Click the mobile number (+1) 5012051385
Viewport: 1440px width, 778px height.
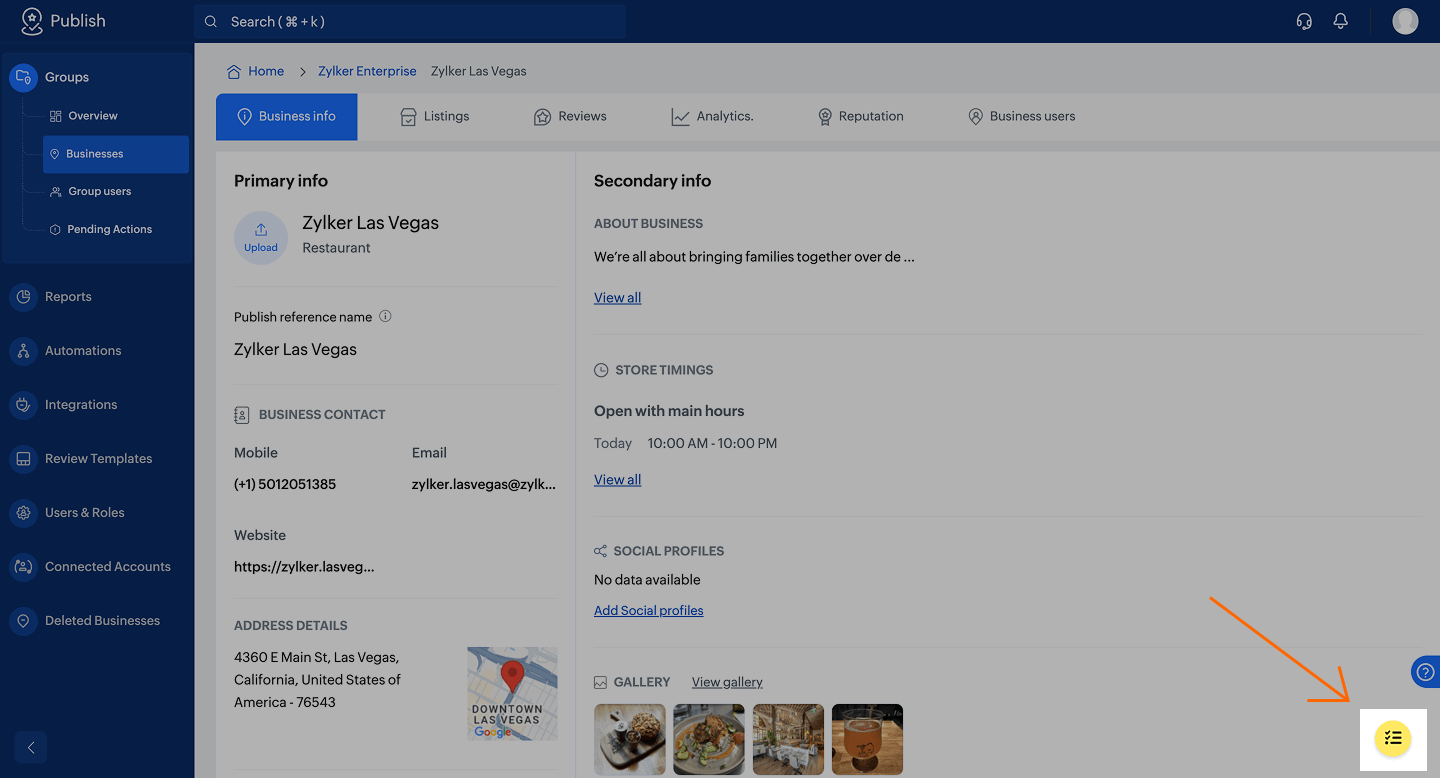click(285, 484)
